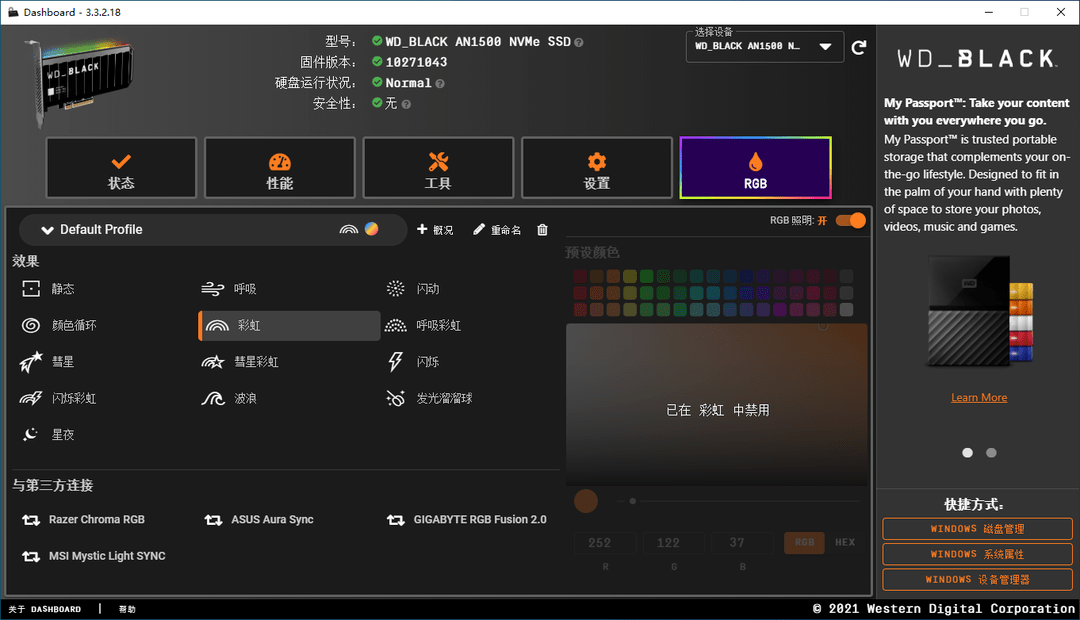The height and width of the screenshot is (620, 1080).
Task: Choose the 呼吸 breathing effect
Action: coord(229,289)
